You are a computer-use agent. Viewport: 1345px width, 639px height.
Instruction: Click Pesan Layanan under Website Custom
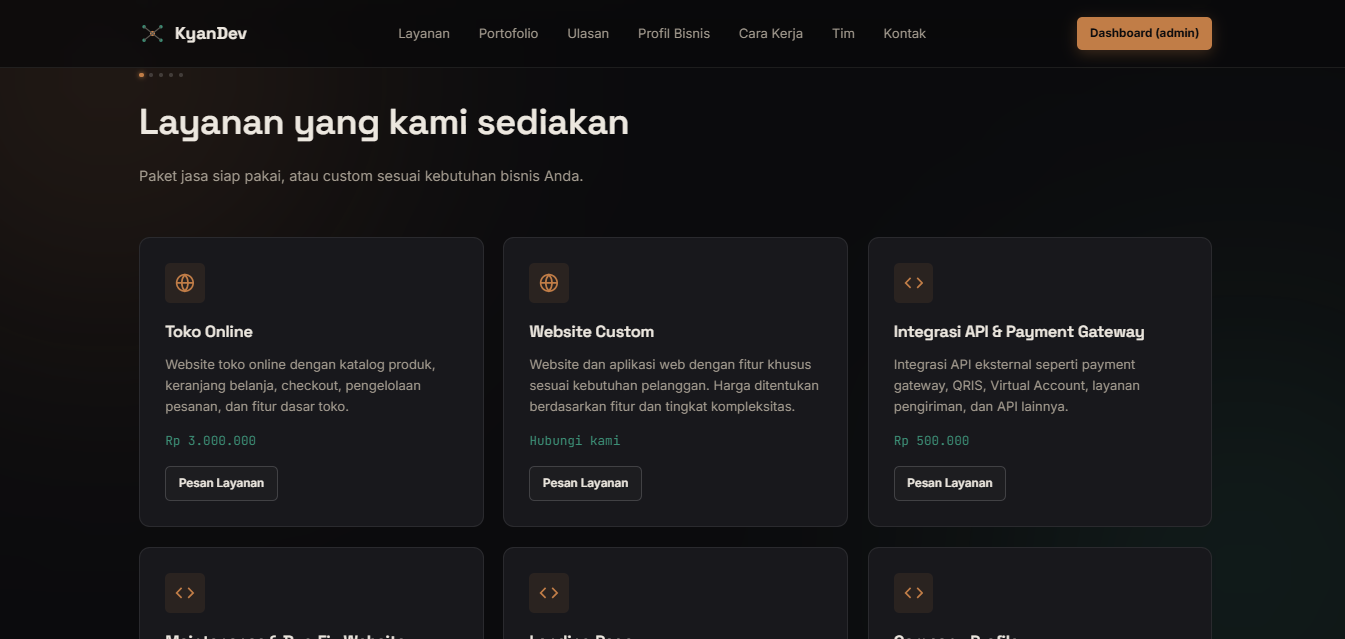point(585,483)
